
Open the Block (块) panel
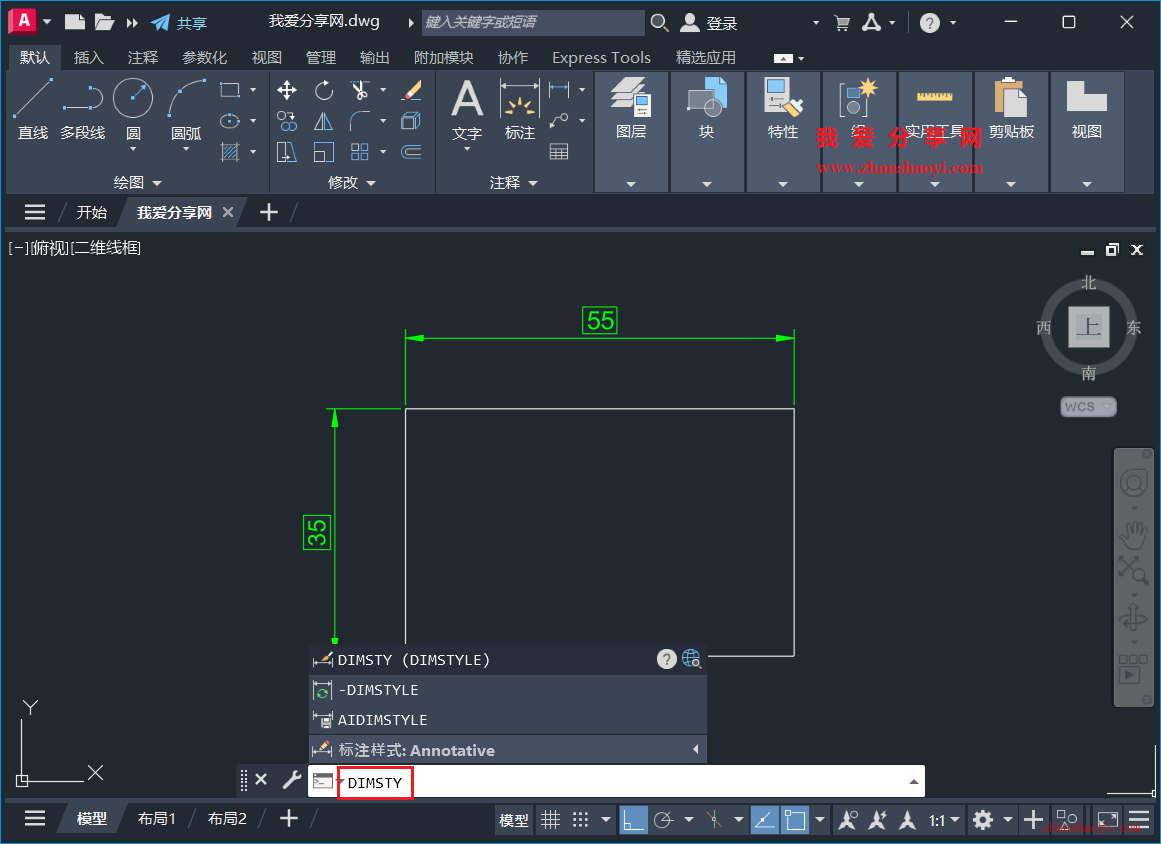pyautogui.click(x=706, y=131)
